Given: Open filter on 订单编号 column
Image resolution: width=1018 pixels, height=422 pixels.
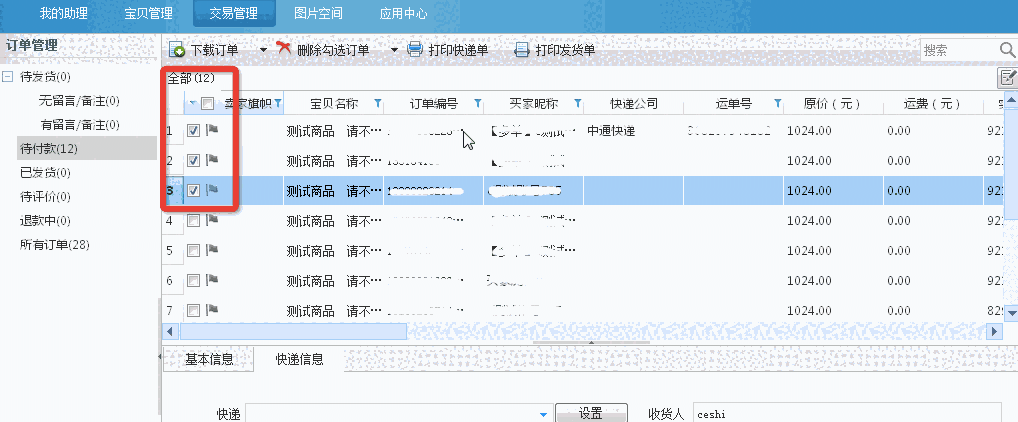Looking at the screenshot, I should click(x=478, y=103).
